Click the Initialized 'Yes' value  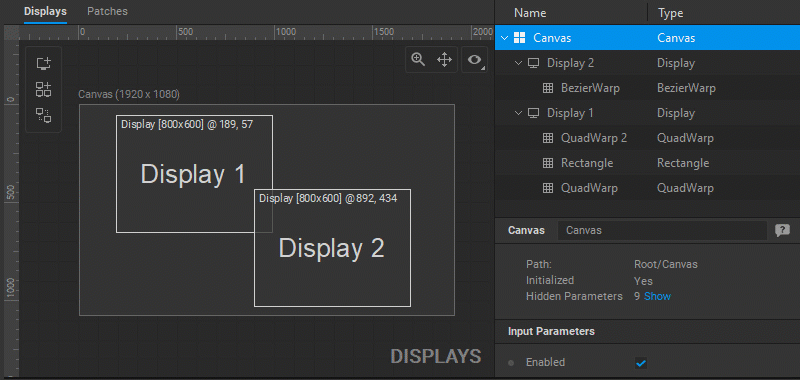point(643,281)
